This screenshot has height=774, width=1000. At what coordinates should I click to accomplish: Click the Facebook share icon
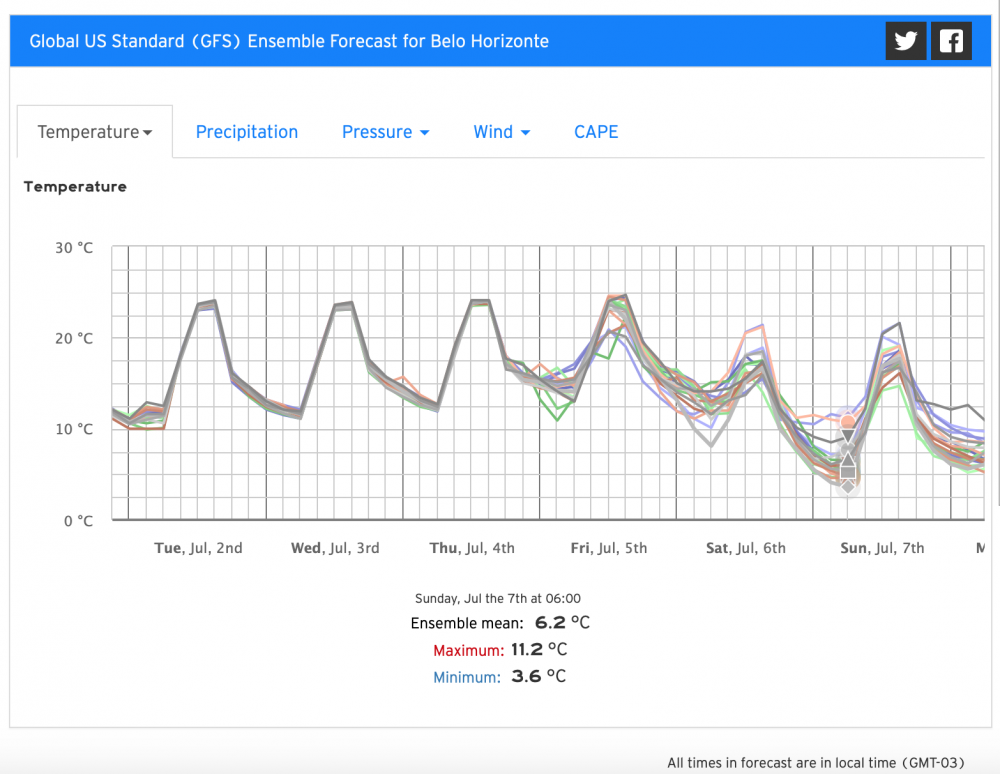pos(951,41)
